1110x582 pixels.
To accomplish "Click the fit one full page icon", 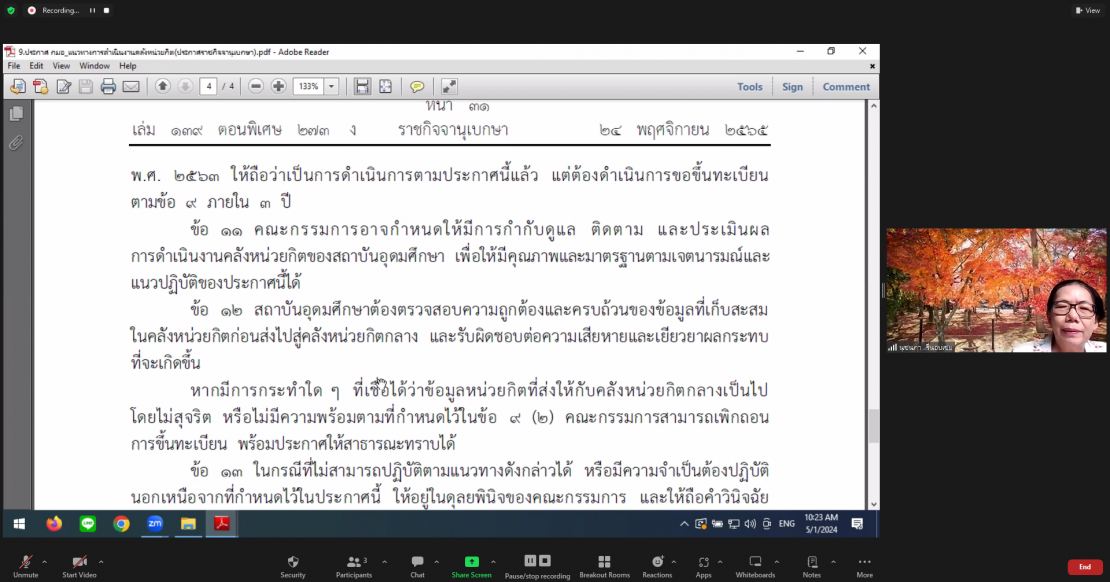I will (385, 86).
